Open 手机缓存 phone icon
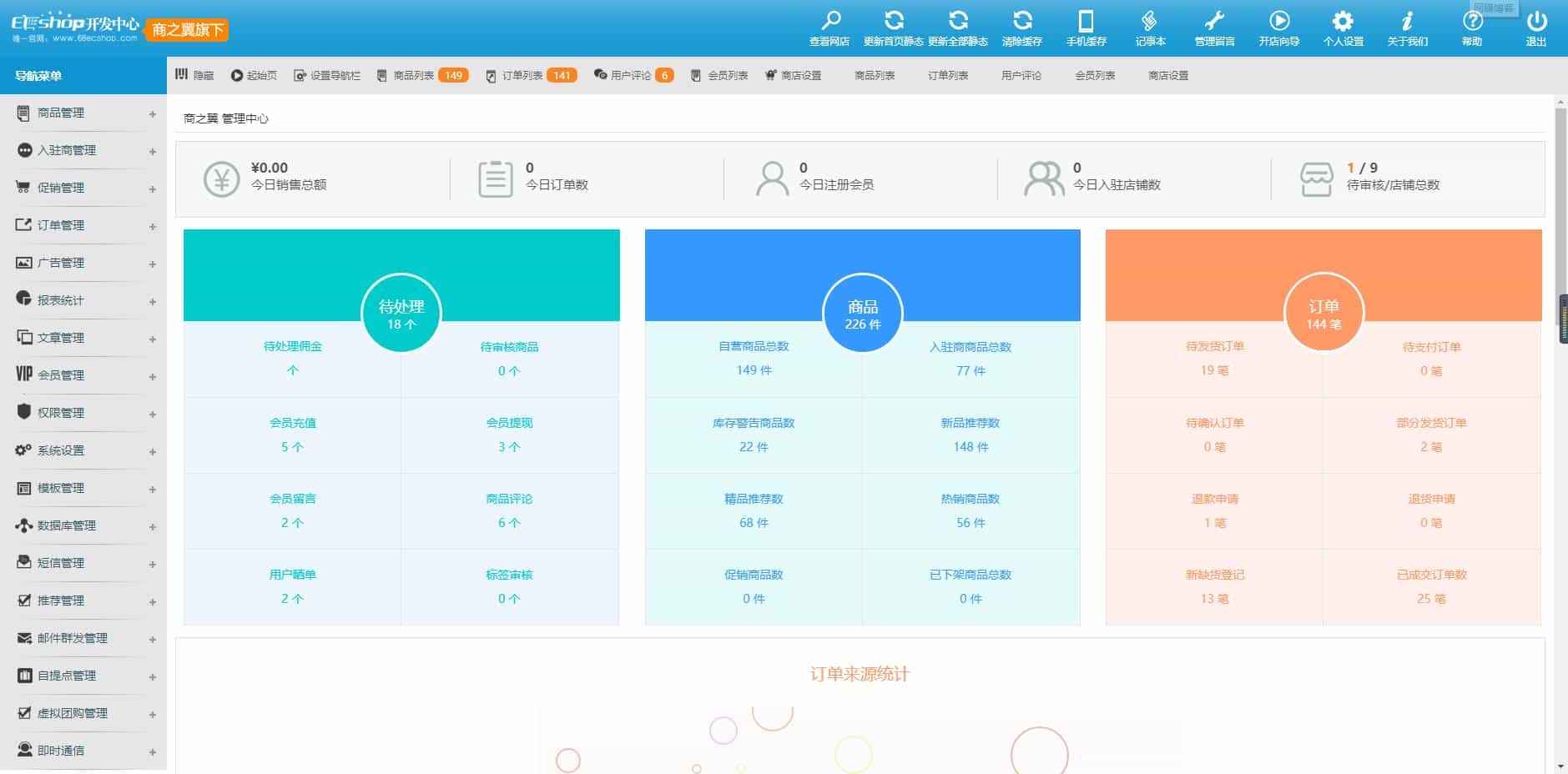 (1086, 22)
